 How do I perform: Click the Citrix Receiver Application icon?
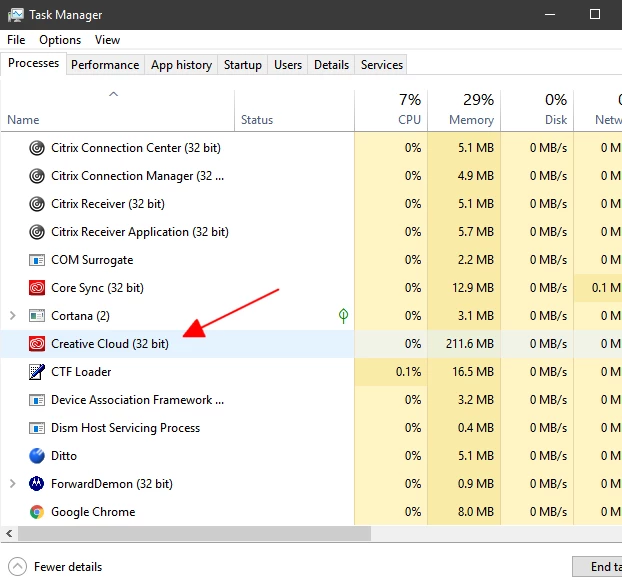37,232
